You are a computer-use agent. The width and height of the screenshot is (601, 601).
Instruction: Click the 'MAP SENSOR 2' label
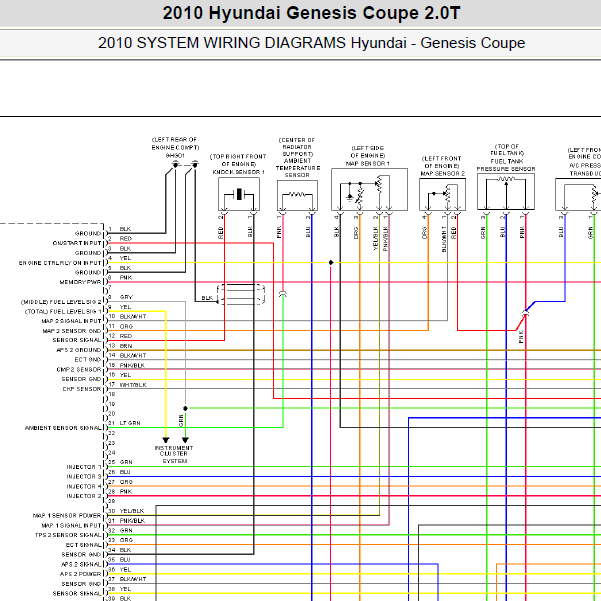click(x=442, y=174)
